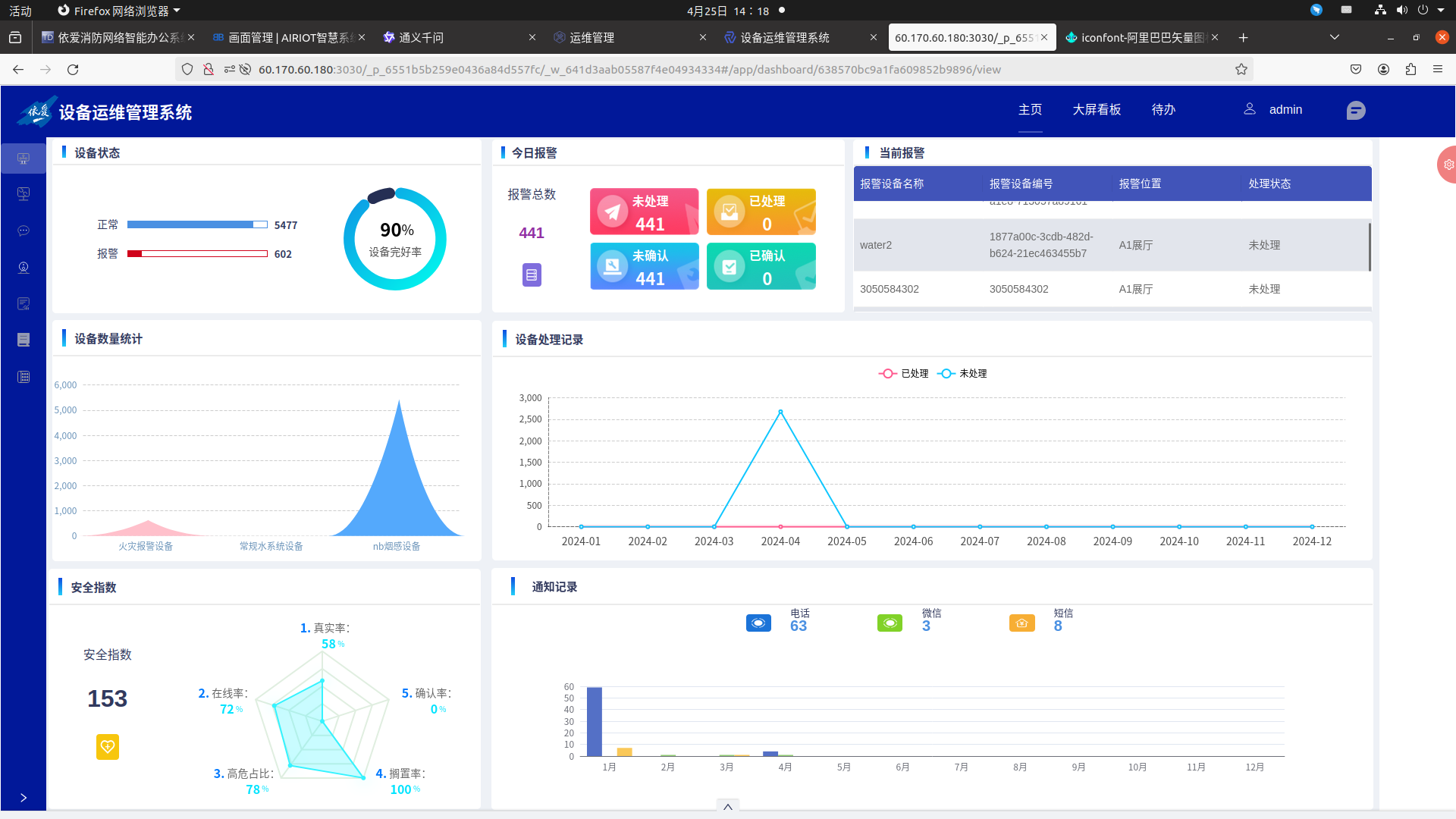Open 活动 activities overview
The height and width of the screenshot is (819, 1456).
[20, 11]
